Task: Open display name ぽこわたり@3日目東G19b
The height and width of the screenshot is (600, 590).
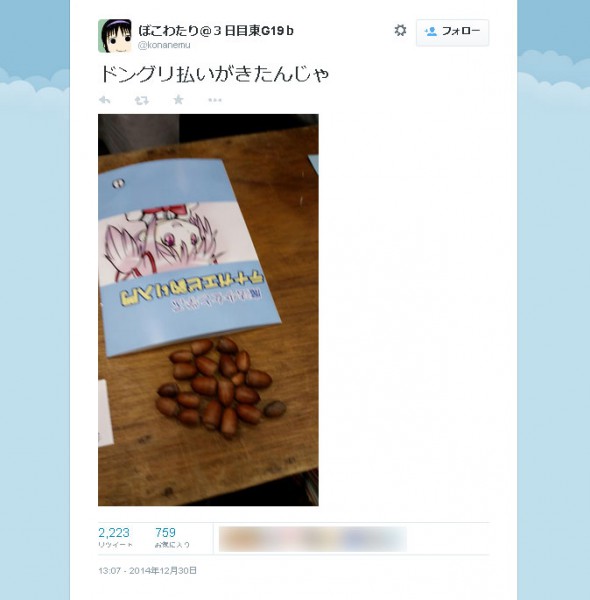Action: pos(216,31)
